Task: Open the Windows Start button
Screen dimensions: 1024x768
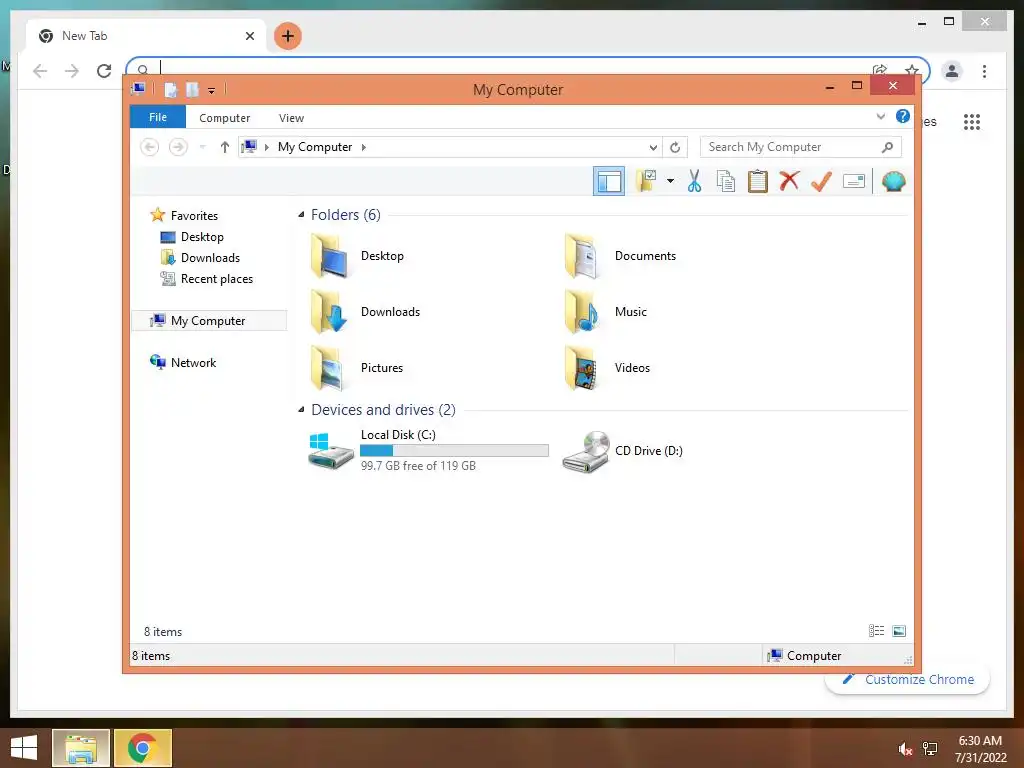Action: (x=24, y=748)
